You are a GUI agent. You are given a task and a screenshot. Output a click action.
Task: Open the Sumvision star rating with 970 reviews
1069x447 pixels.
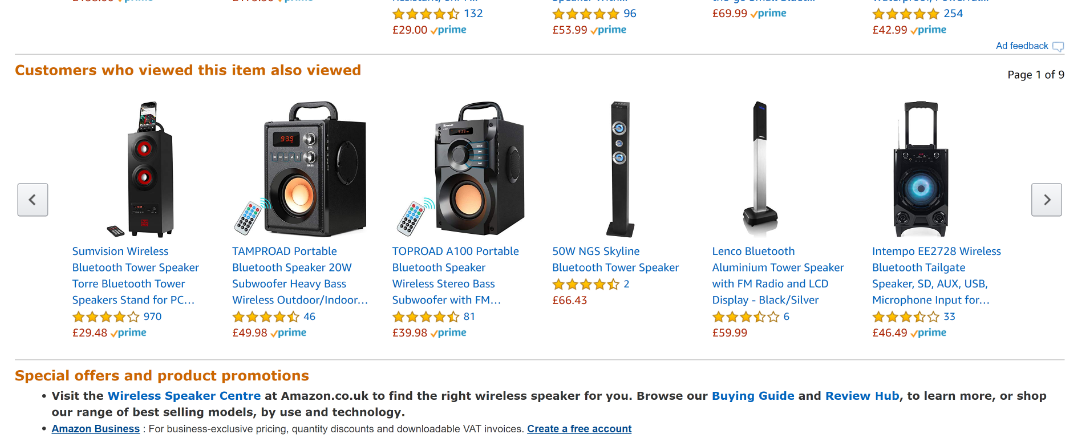click(x=106, y=317)
